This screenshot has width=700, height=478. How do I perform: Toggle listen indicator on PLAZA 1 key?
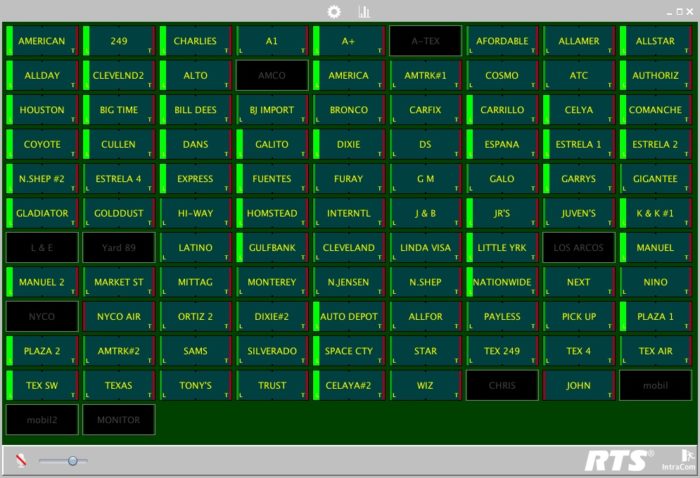pos(623,316)
